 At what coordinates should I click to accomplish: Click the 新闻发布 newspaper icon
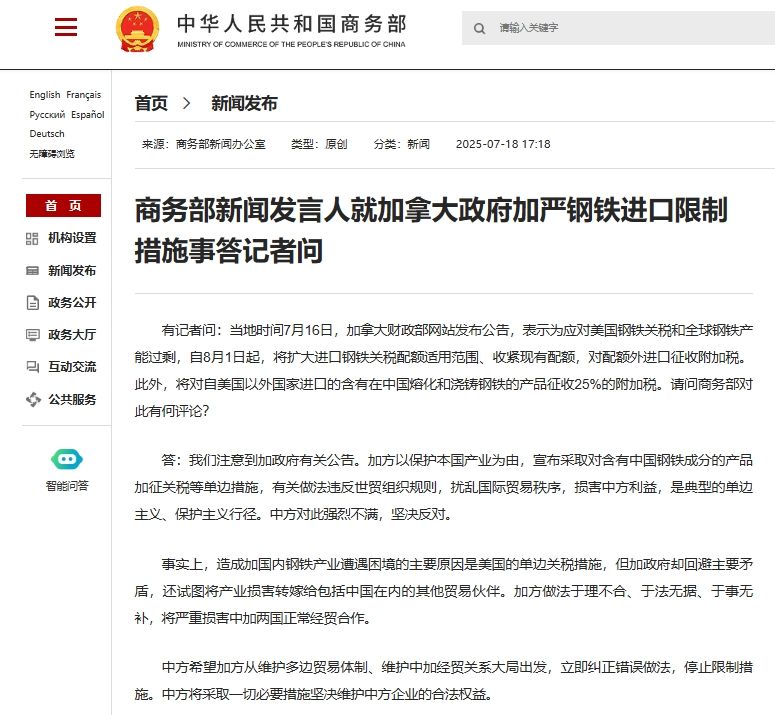[x=32, y=271]
